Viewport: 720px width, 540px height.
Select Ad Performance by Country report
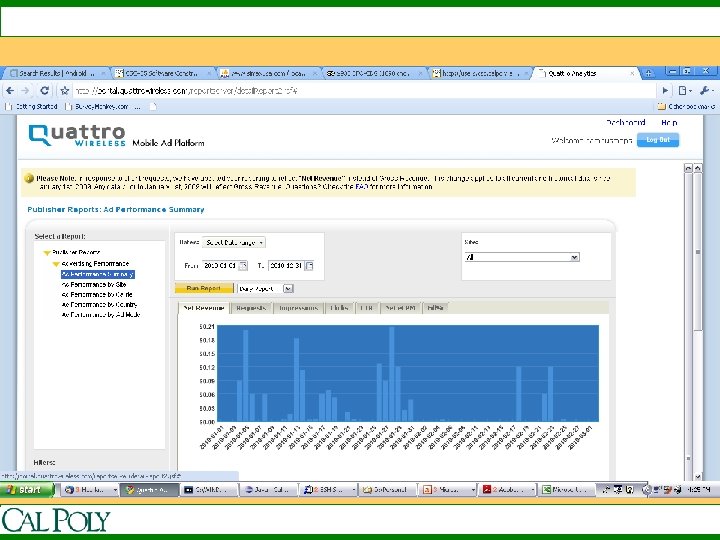tap(99, 305)
